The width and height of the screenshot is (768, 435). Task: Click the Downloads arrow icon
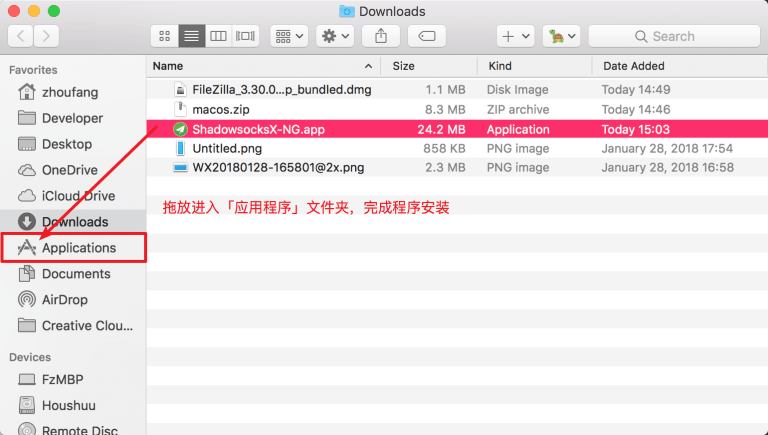click(26, 222)
